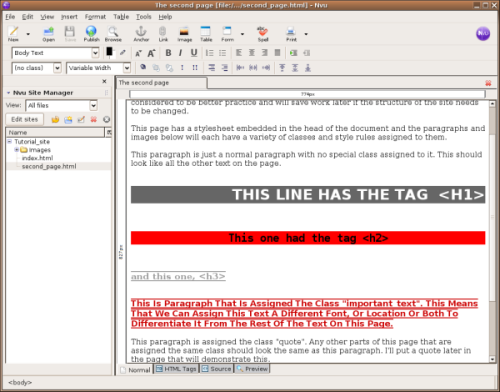
Task: Click the New page toolbar icon
Action: [13, 33]
